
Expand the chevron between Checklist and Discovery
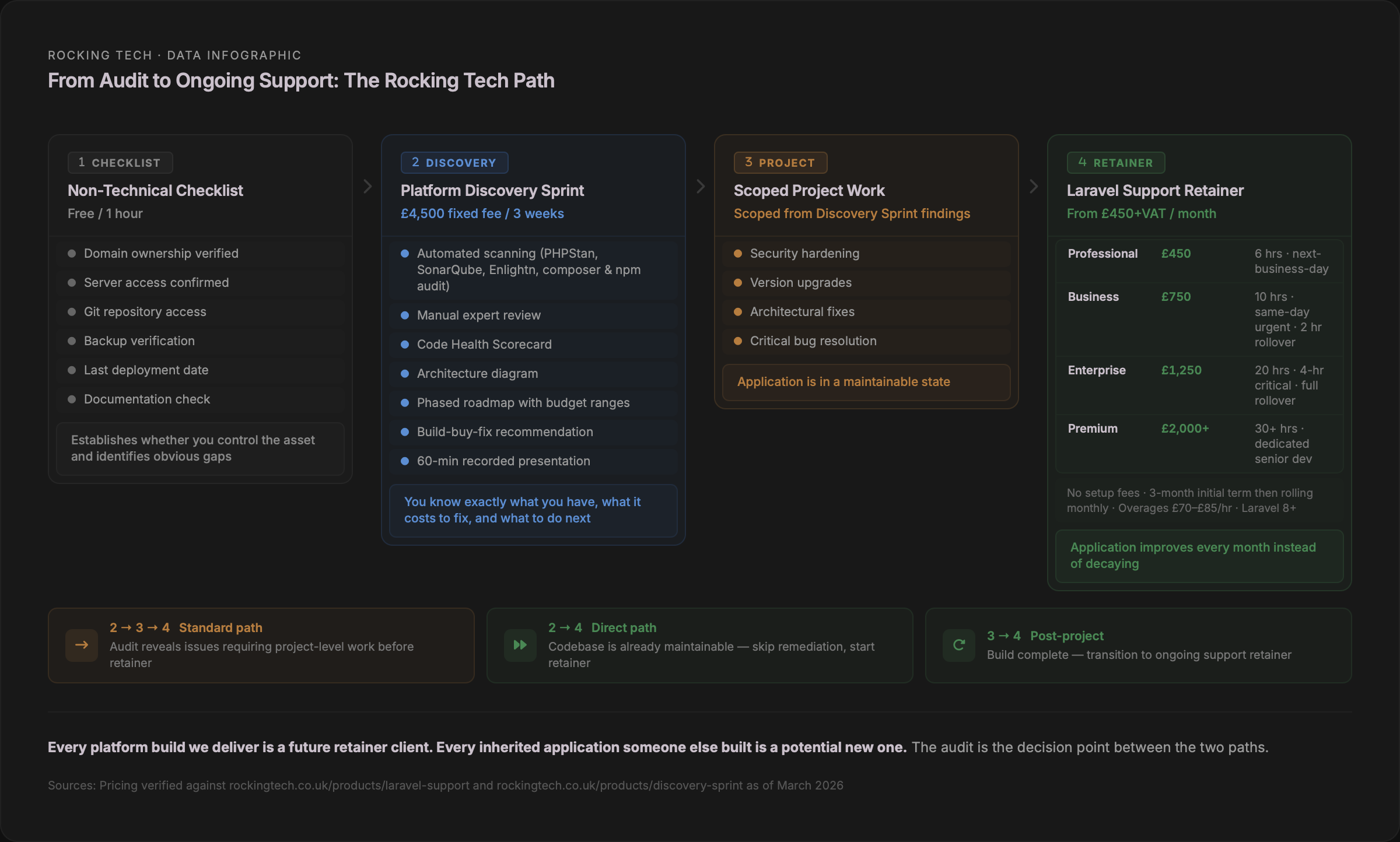click(x=367, y=185)
